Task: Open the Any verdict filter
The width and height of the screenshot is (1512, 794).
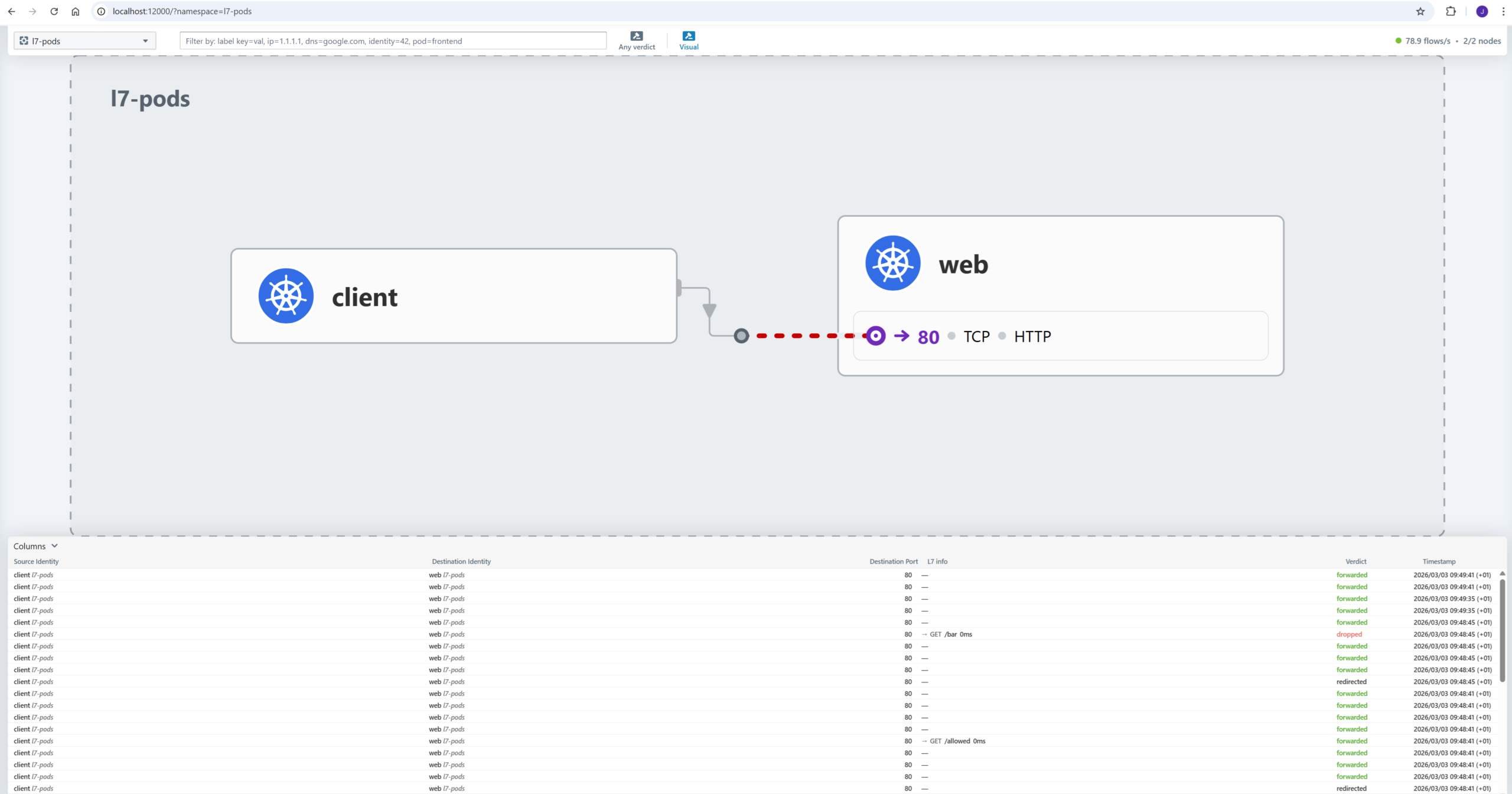Action: pyautogui.click(x=636, y=40)
